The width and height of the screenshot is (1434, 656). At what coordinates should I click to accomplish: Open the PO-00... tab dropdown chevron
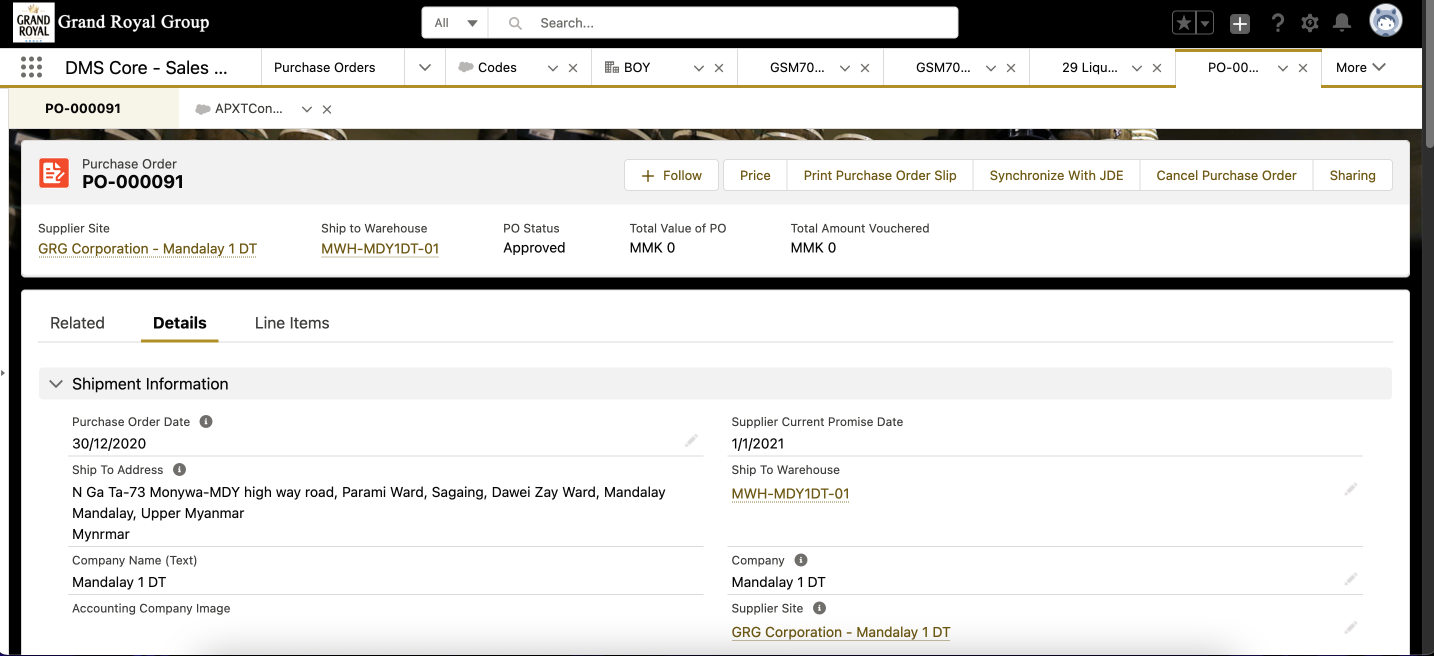[x=1282, y=68]
